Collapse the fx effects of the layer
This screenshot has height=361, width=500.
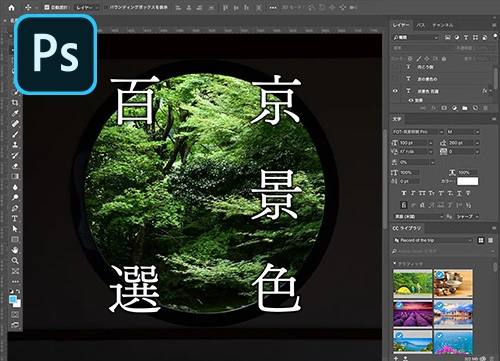[x=491, y=91]
